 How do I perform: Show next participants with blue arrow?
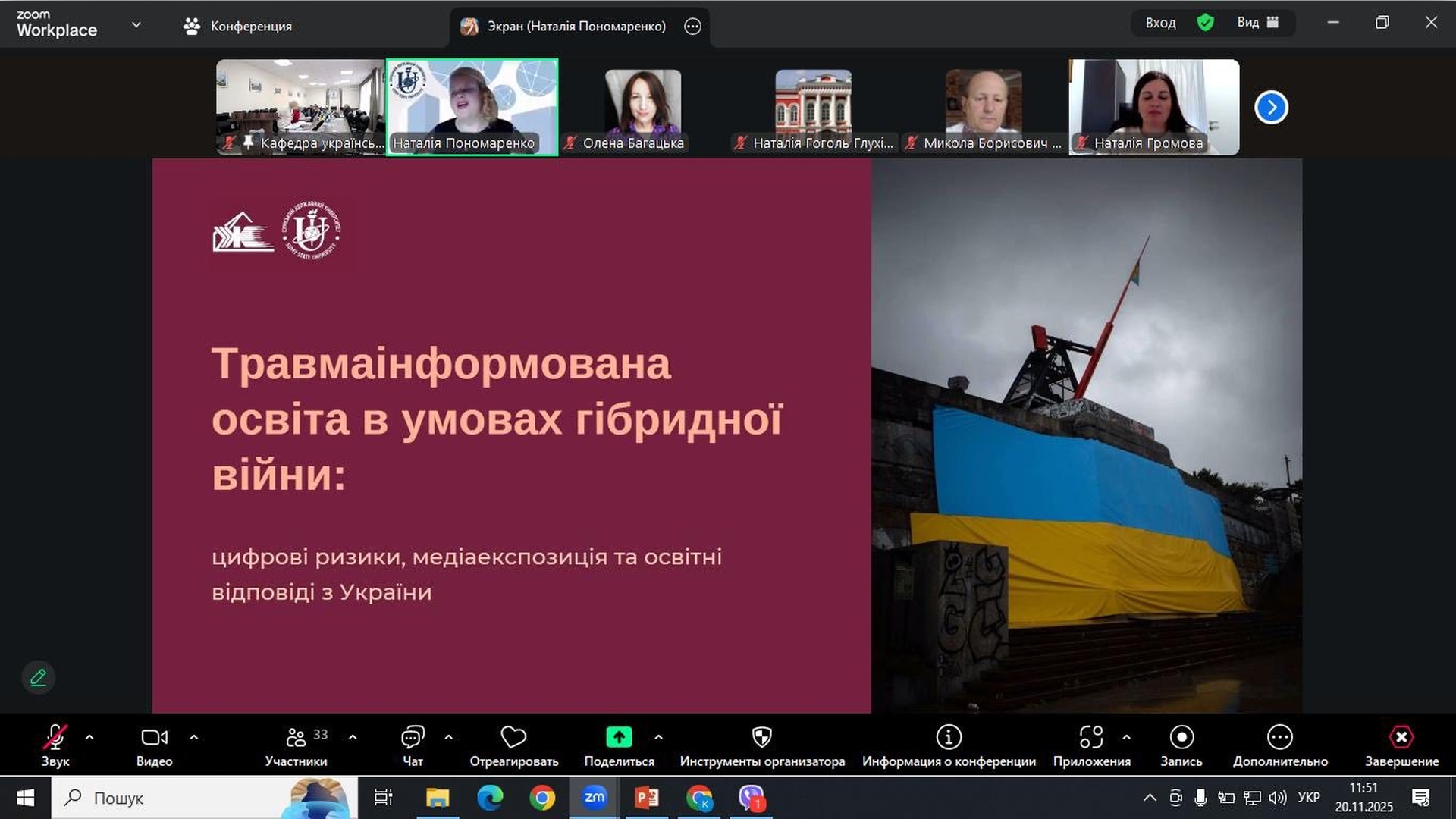coord(1271,107)
